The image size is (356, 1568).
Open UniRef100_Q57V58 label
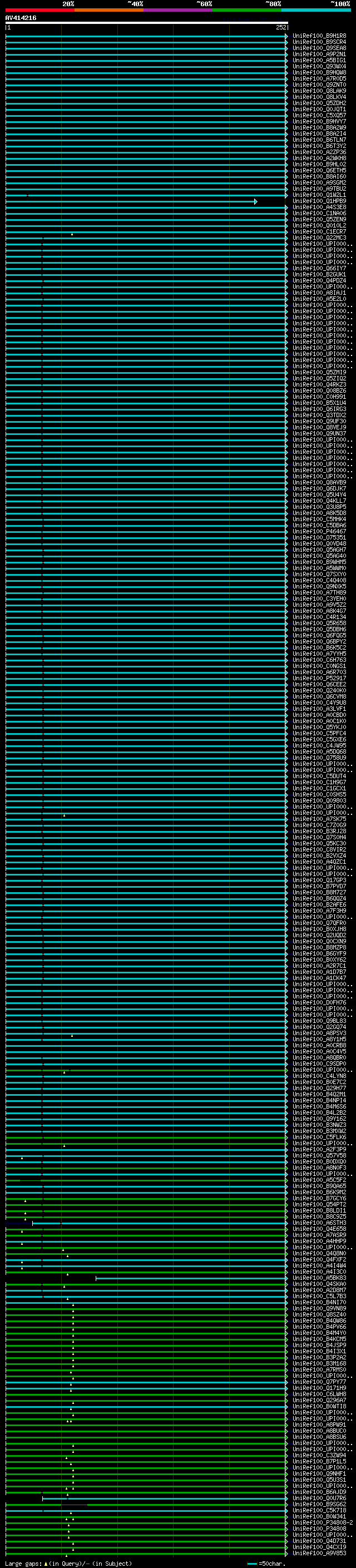(x=319, y=1155)
